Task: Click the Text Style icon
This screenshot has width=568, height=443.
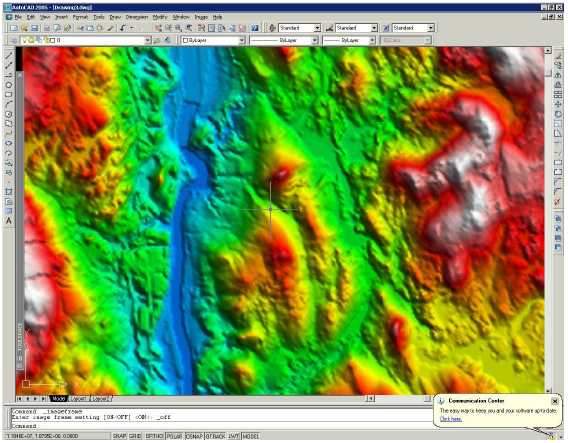Action: tap(272, 28)
